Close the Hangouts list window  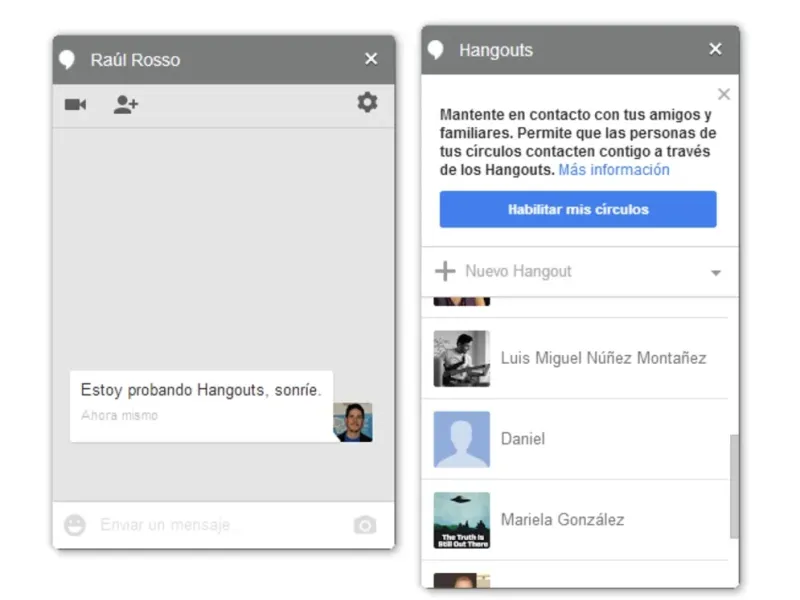pyautogui.click(x=715, y=49)
